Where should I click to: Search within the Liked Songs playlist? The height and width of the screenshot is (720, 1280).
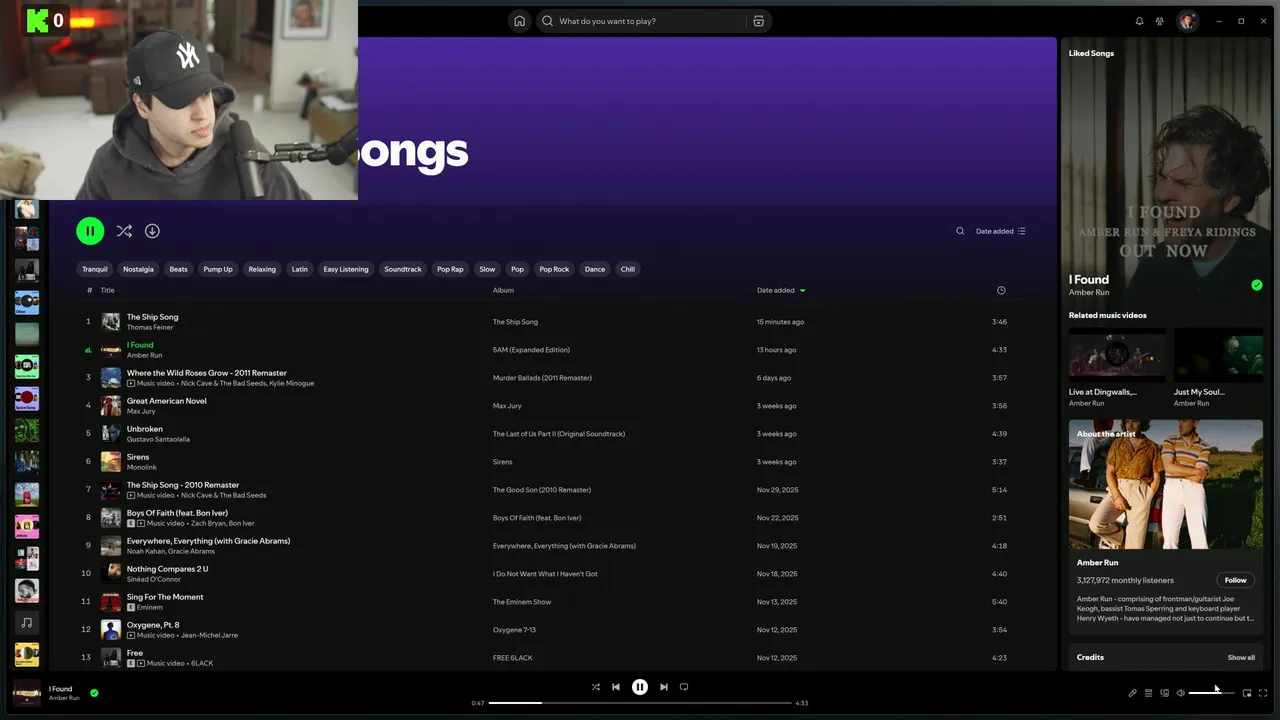[960, 231]
